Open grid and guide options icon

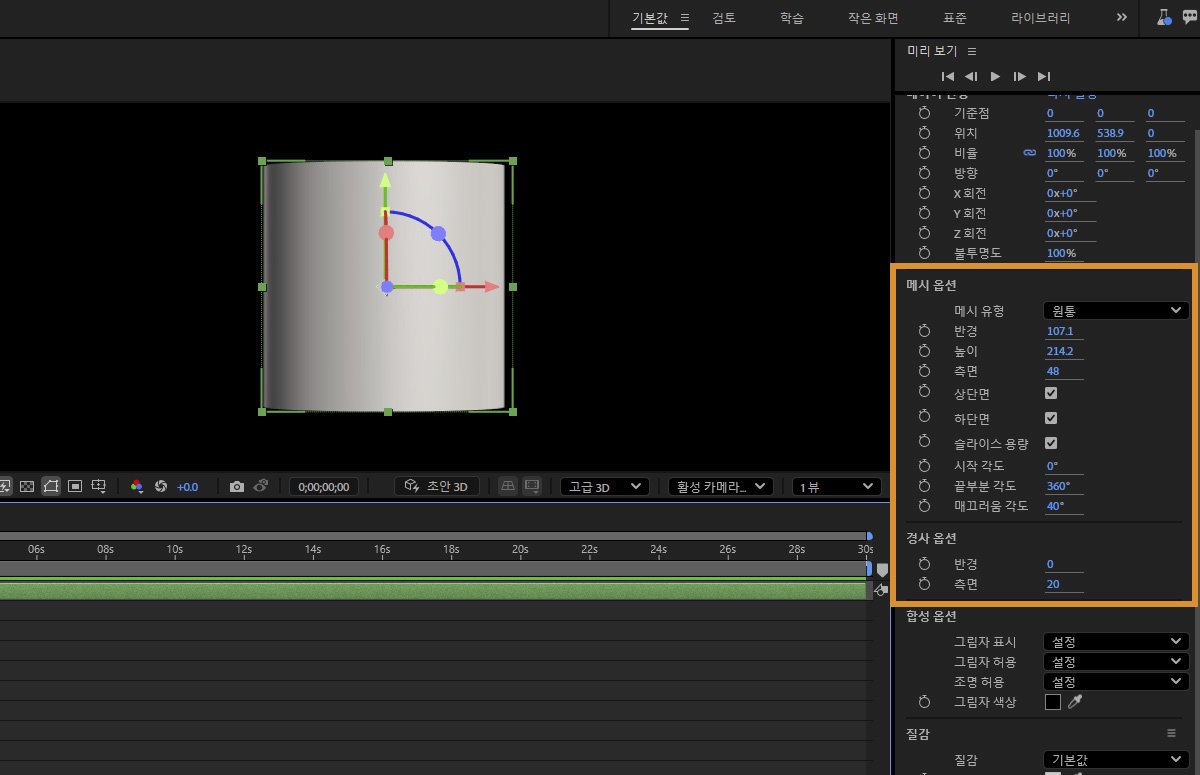click(99, 486)
